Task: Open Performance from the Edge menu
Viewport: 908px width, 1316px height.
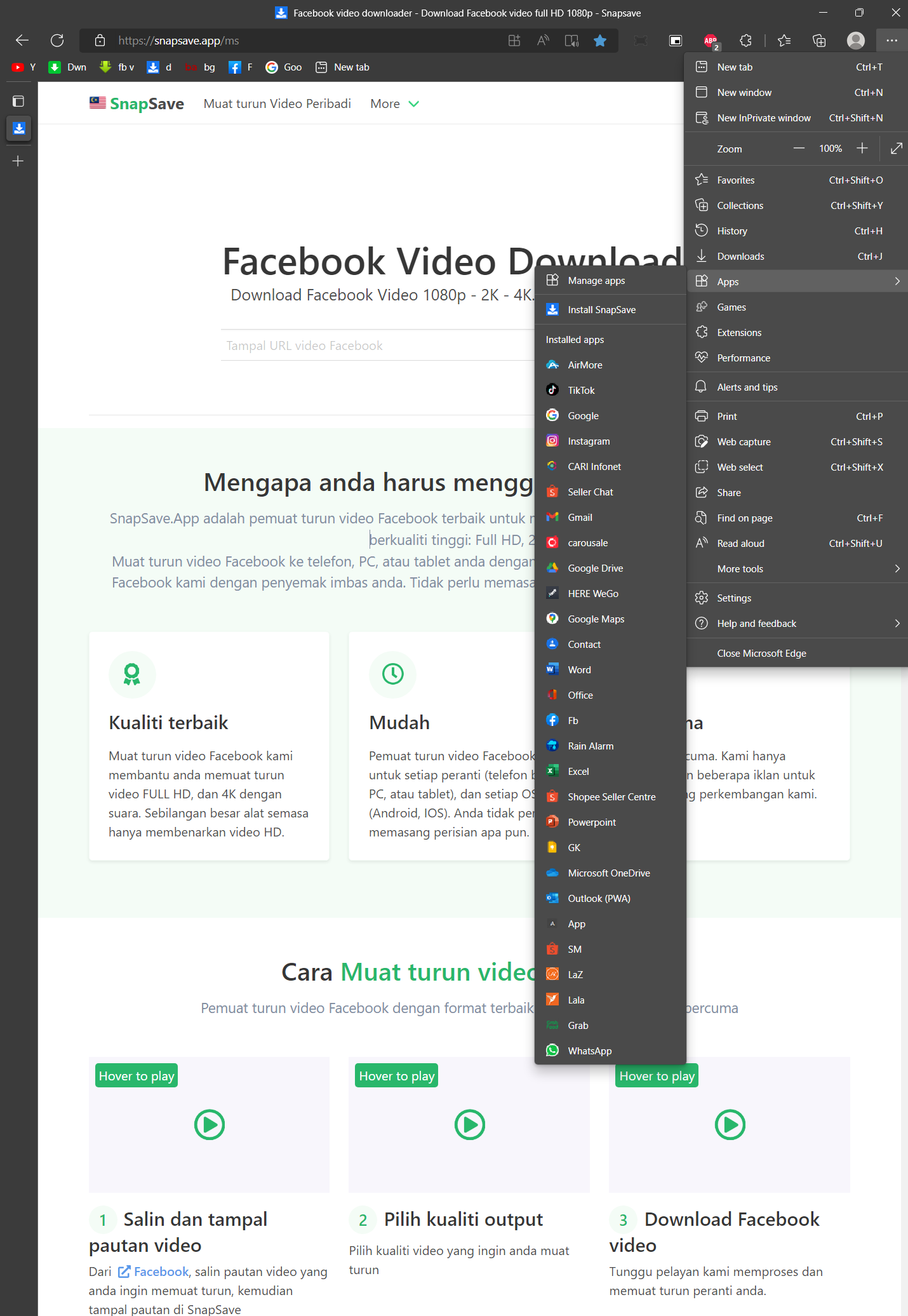Action: pos(798,358)
